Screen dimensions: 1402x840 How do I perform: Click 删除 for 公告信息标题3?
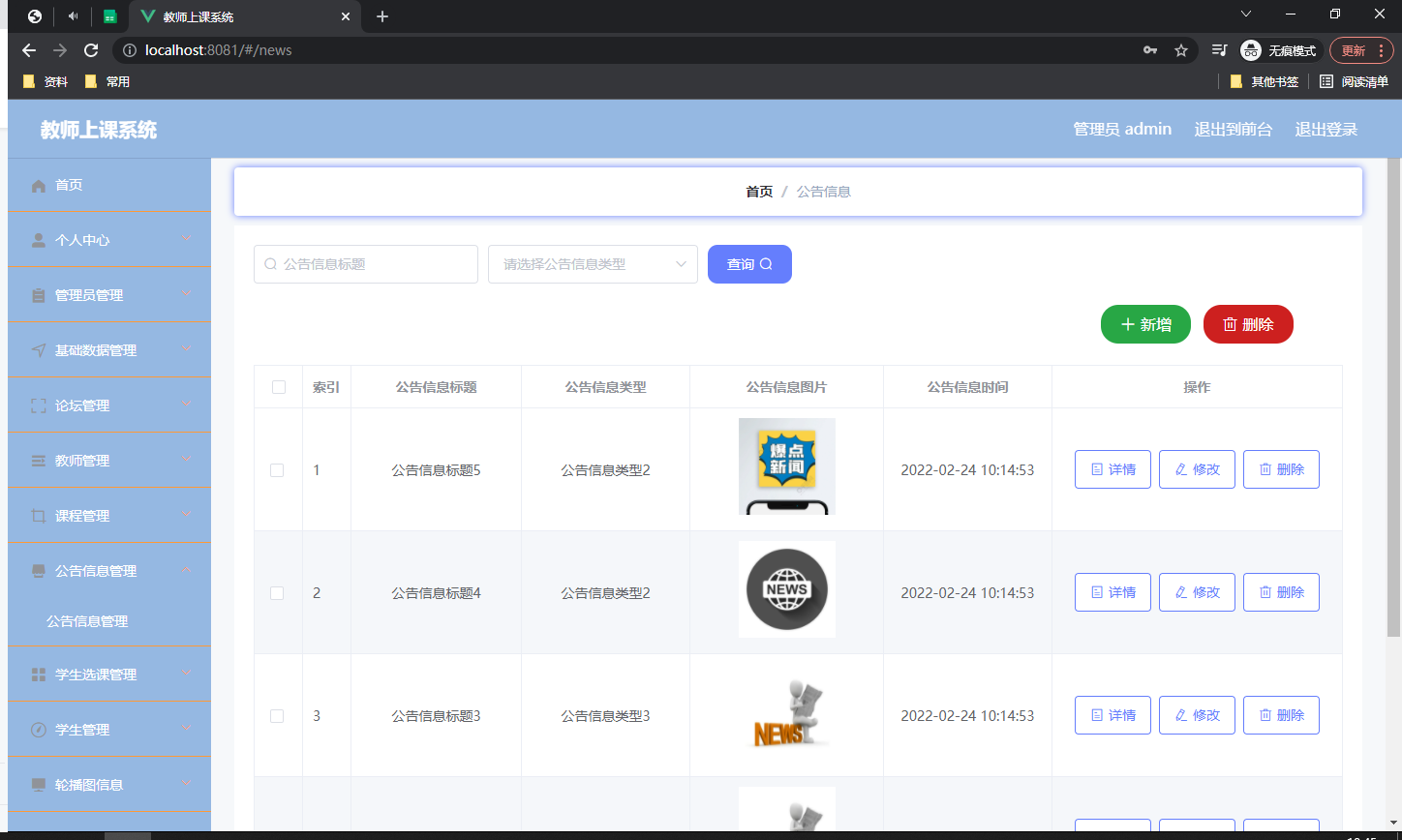(x=1281, y=715)
